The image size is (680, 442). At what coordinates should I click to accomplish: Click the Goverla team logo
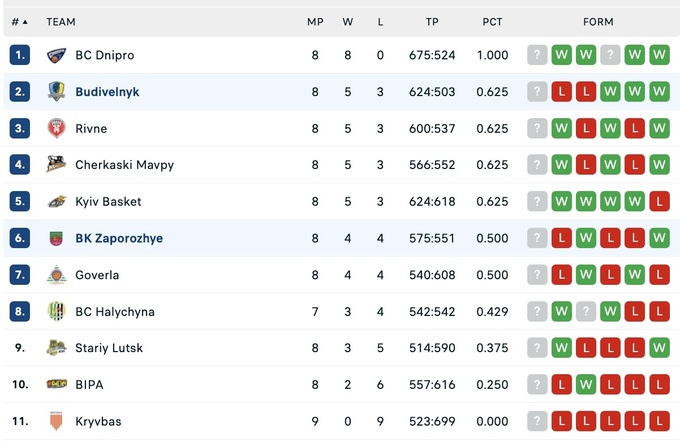56,275
